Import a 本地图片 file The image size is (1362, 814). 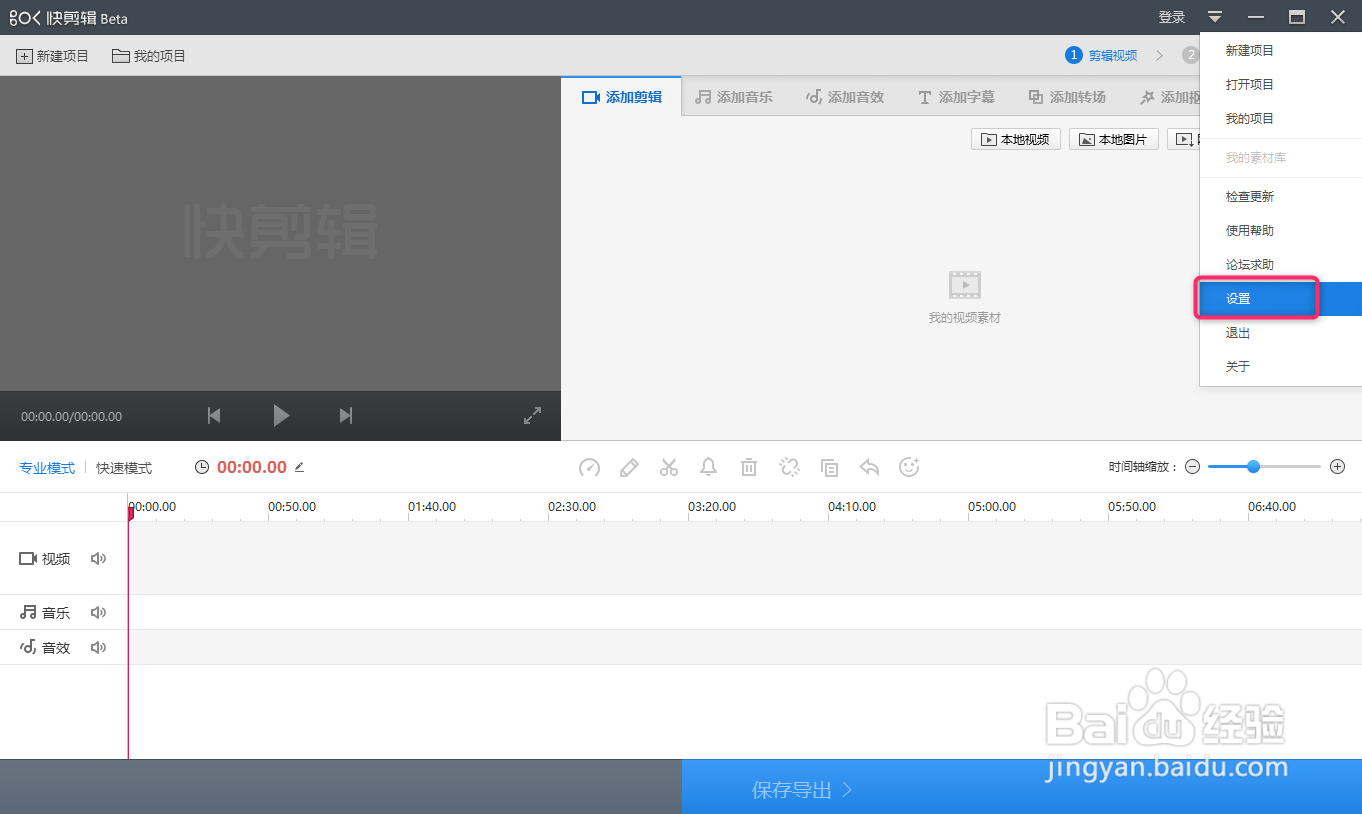pos(1114,140)
